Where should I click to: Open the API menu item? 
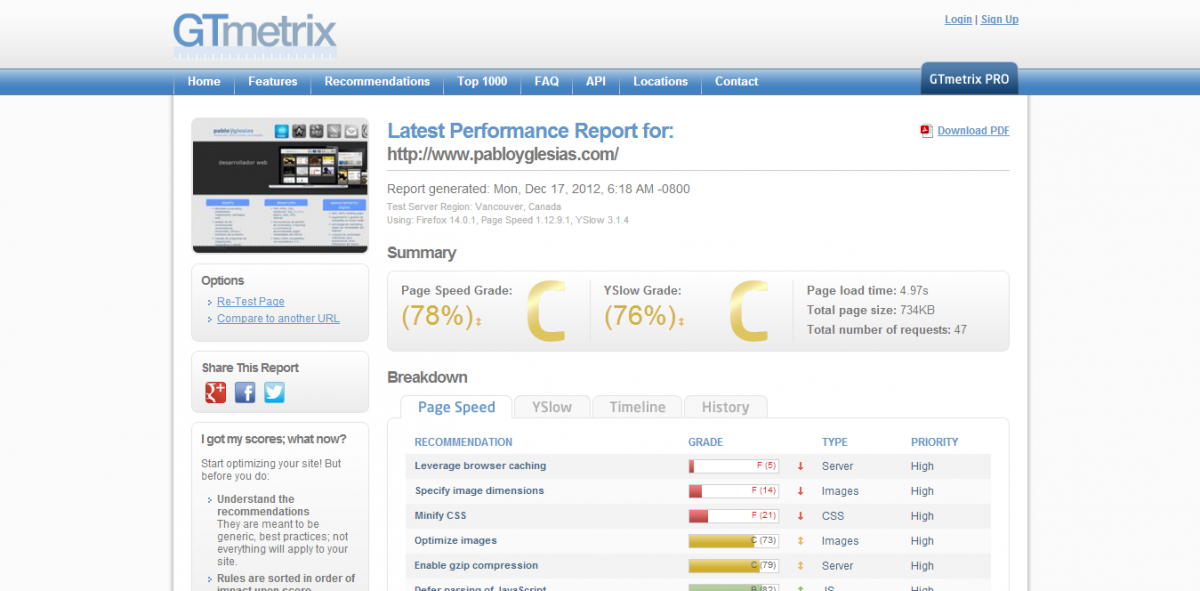coord(596,82)
